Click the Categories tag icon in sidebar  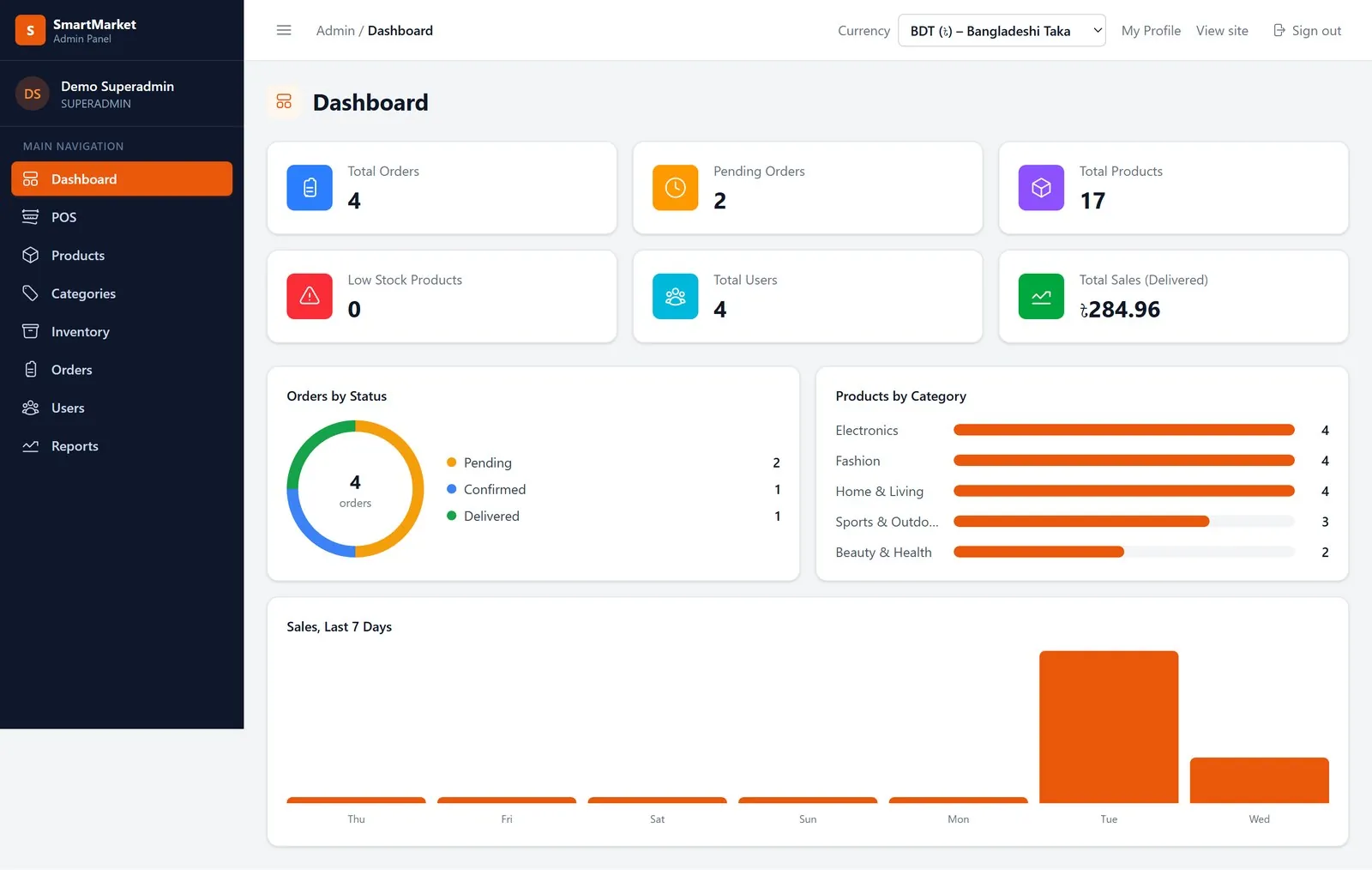[x=31, y=293]
